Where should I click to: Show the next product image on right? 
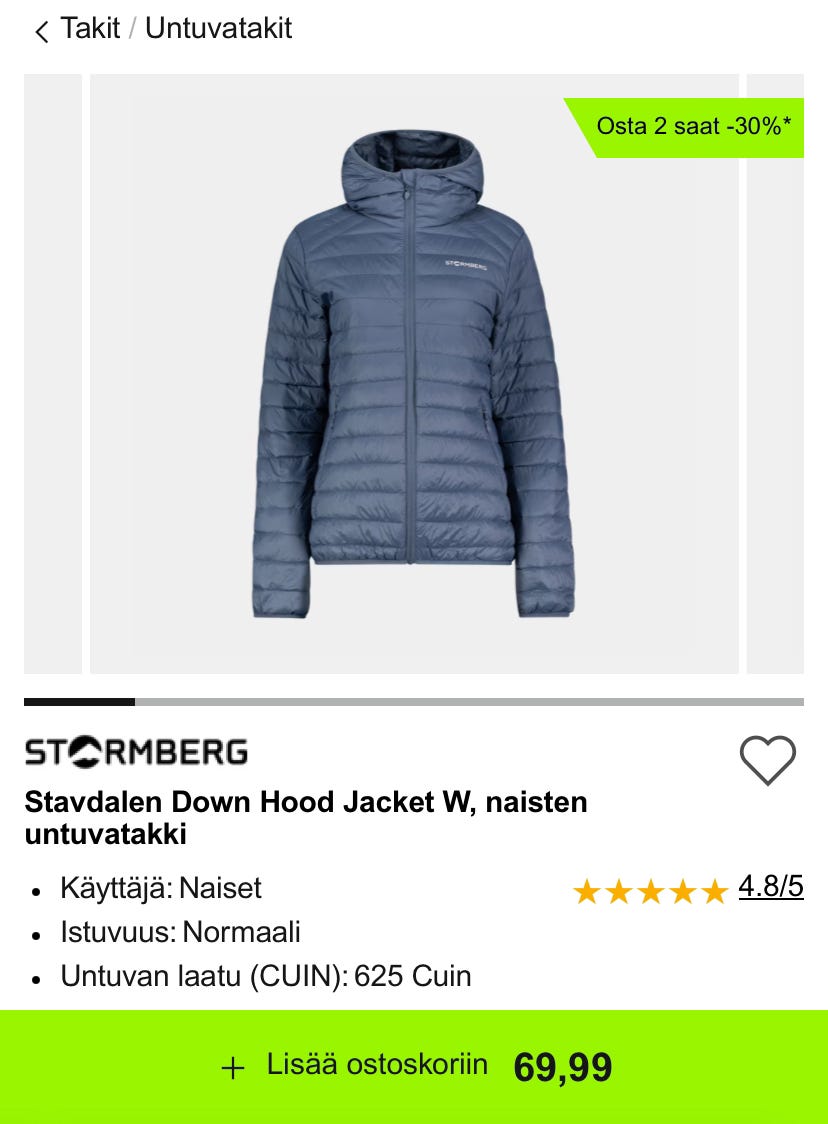point(775,373)
